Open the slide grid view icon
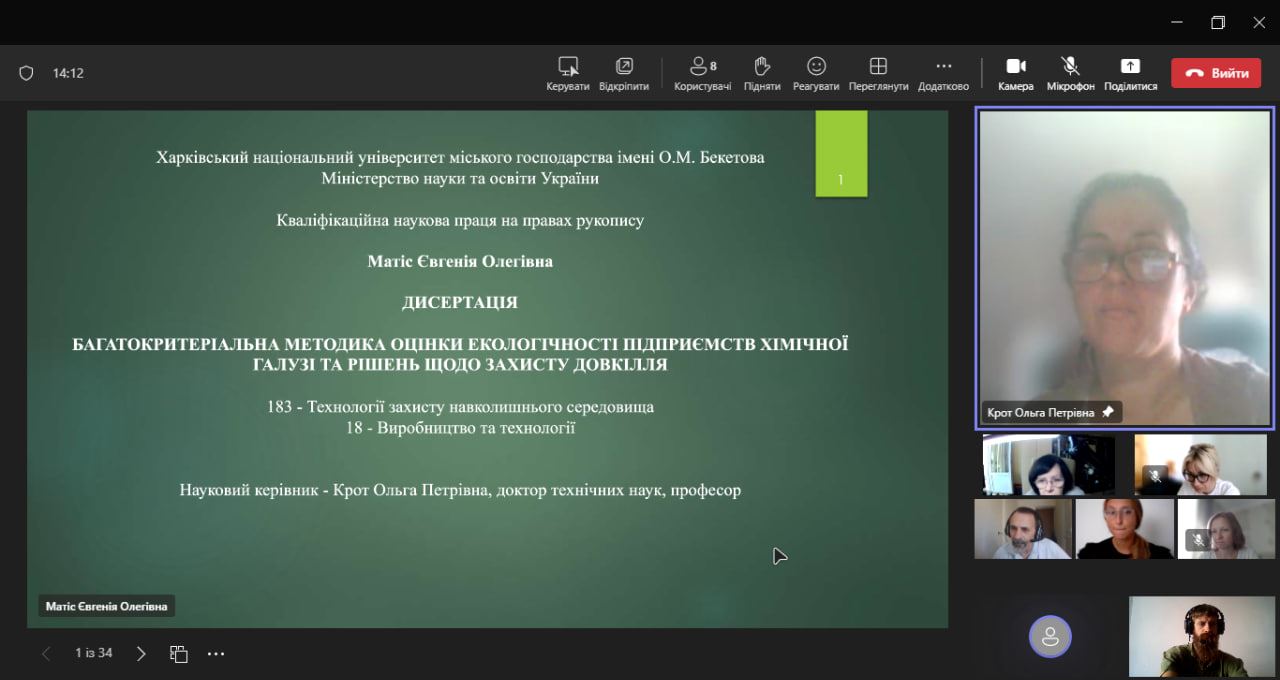The image size is (1280, 680). (x=179, y=654)
